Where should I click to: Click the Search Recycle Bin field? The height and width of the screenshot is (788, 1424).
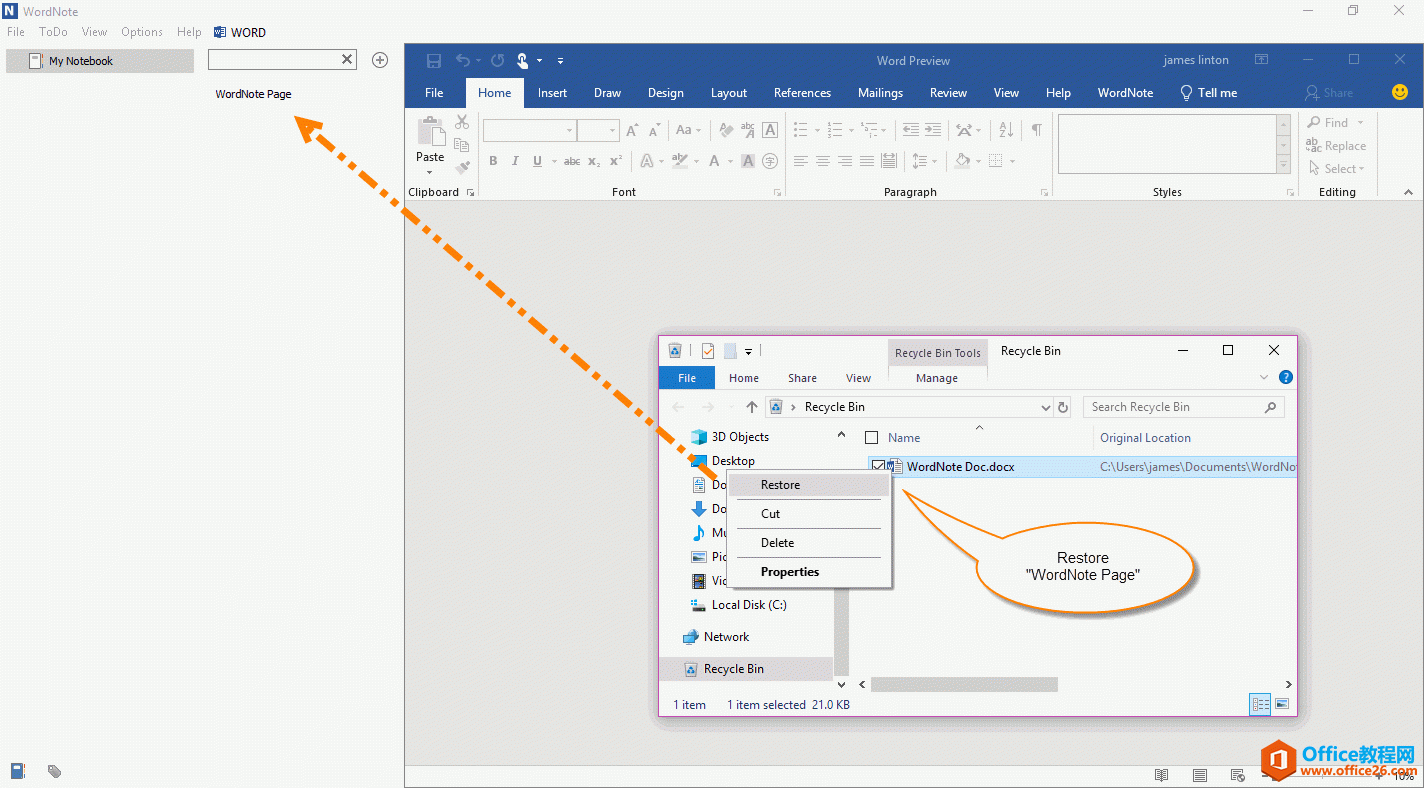1184,407
